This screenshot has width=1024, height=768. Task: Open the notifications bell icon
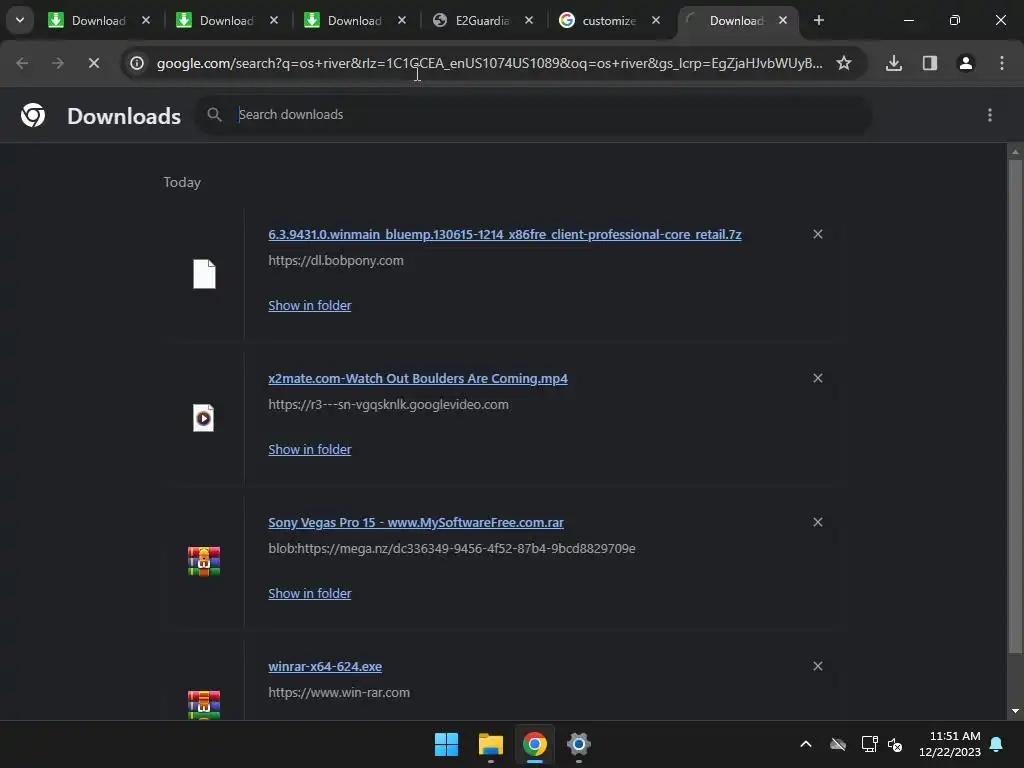tap(997, 744)
